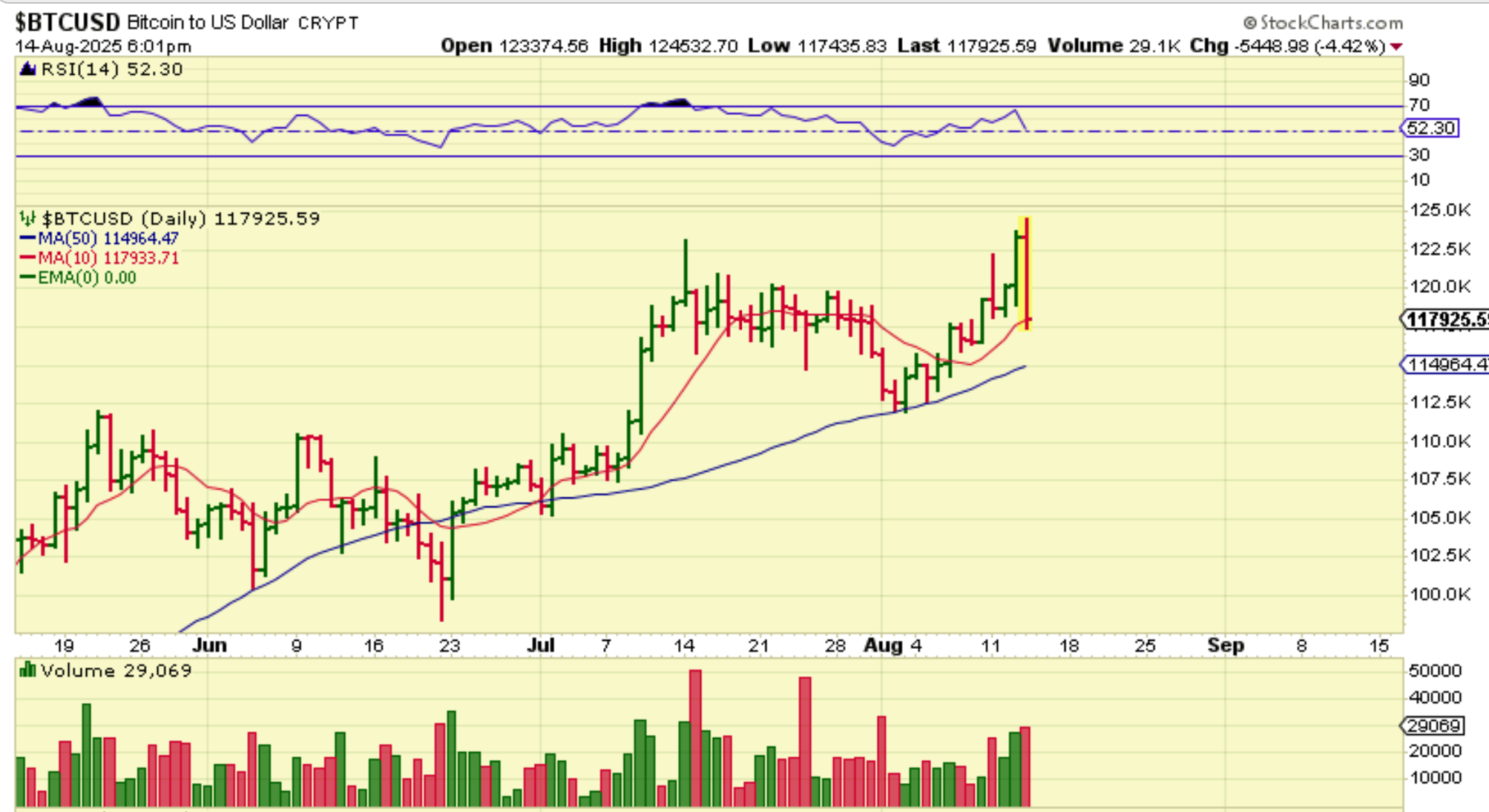
Task: Click the red down arrow after Chg
Action: point(1396,47)
